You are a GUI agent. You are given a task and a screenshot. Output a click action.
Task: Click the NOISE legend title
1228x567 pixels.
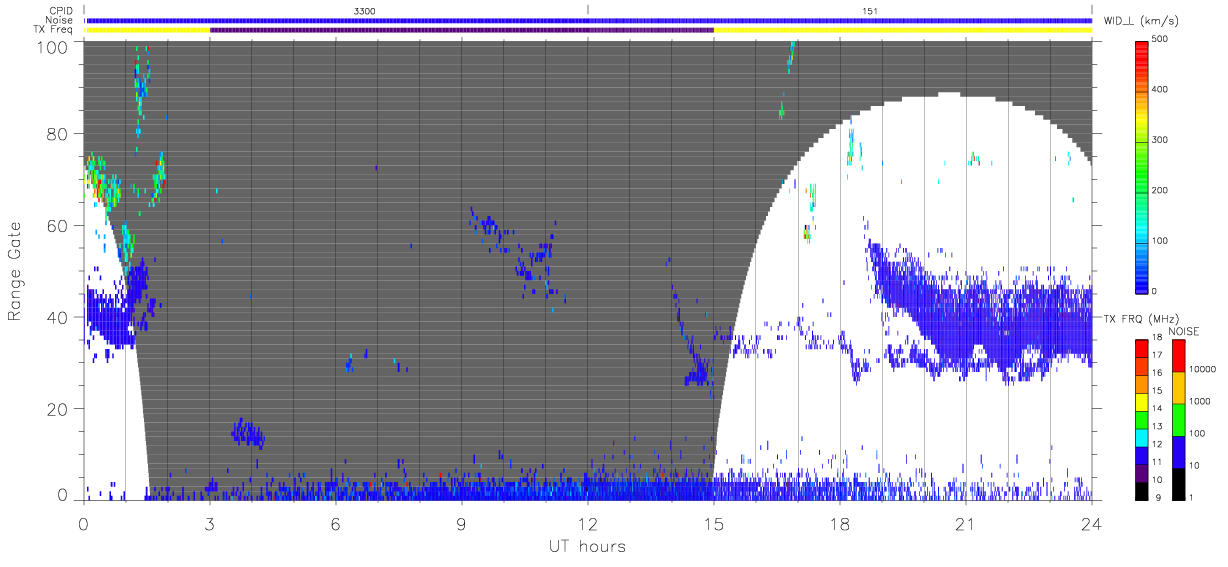(1183, 331)
